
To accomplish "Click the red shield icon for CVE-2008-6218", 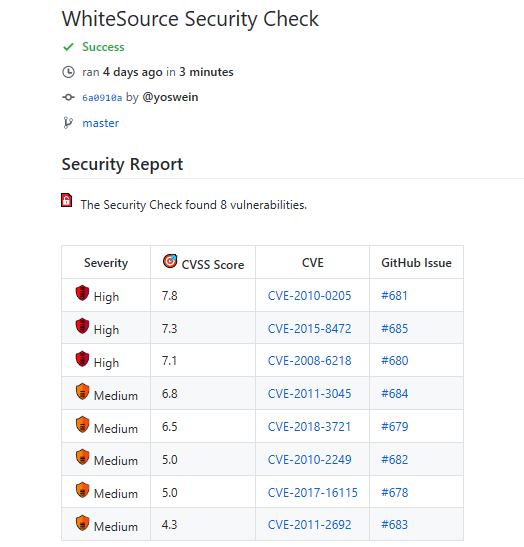I will (82, 359).
